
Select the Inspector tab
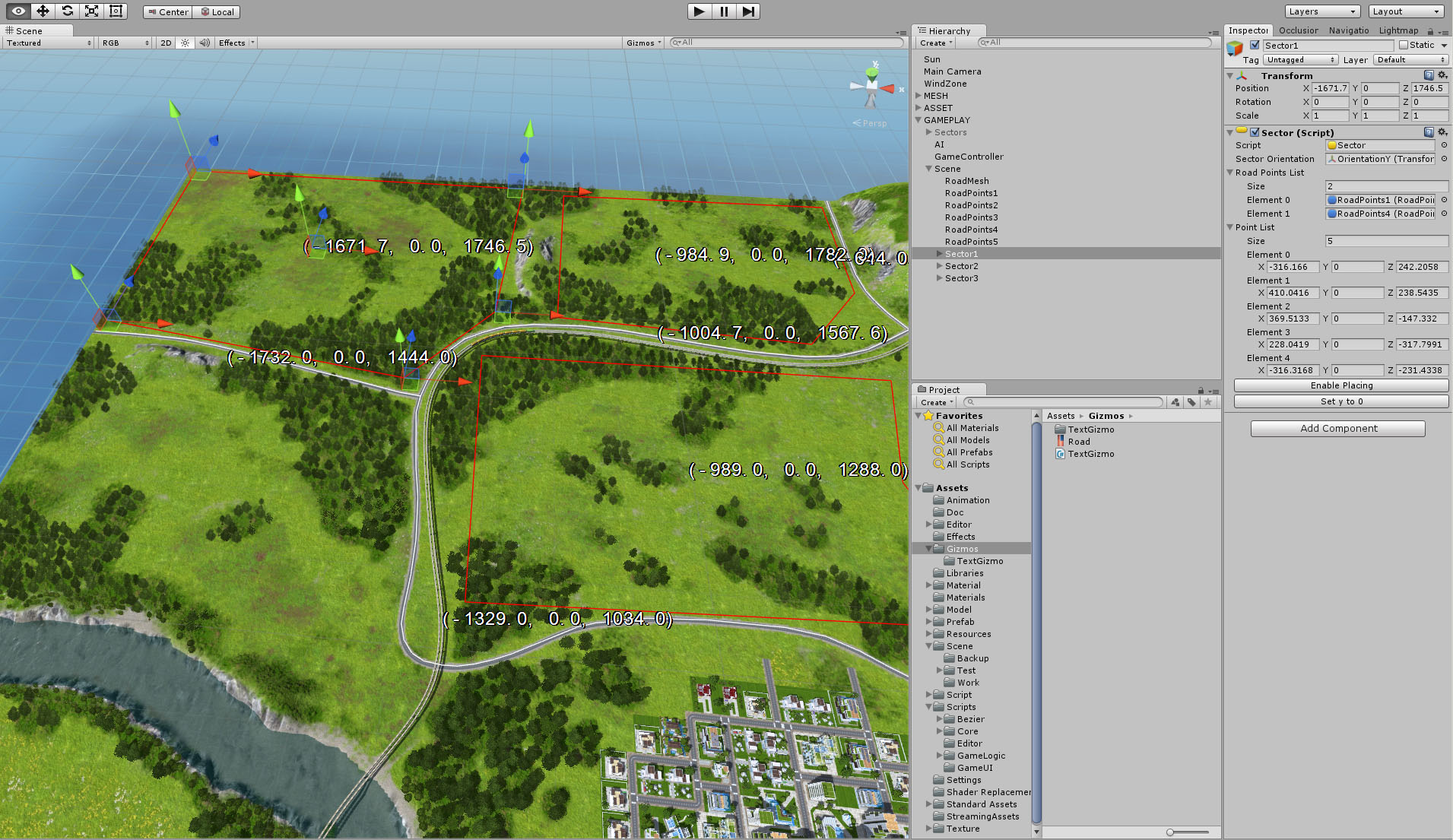1248,30
